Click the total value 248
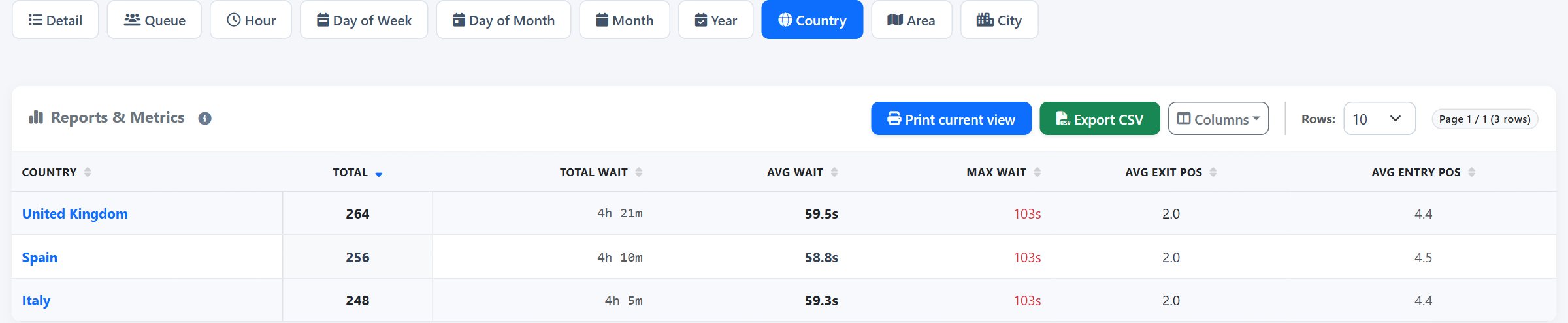Image resolution: width=1568 pixels, height=323 pixels. click(357, 301)
